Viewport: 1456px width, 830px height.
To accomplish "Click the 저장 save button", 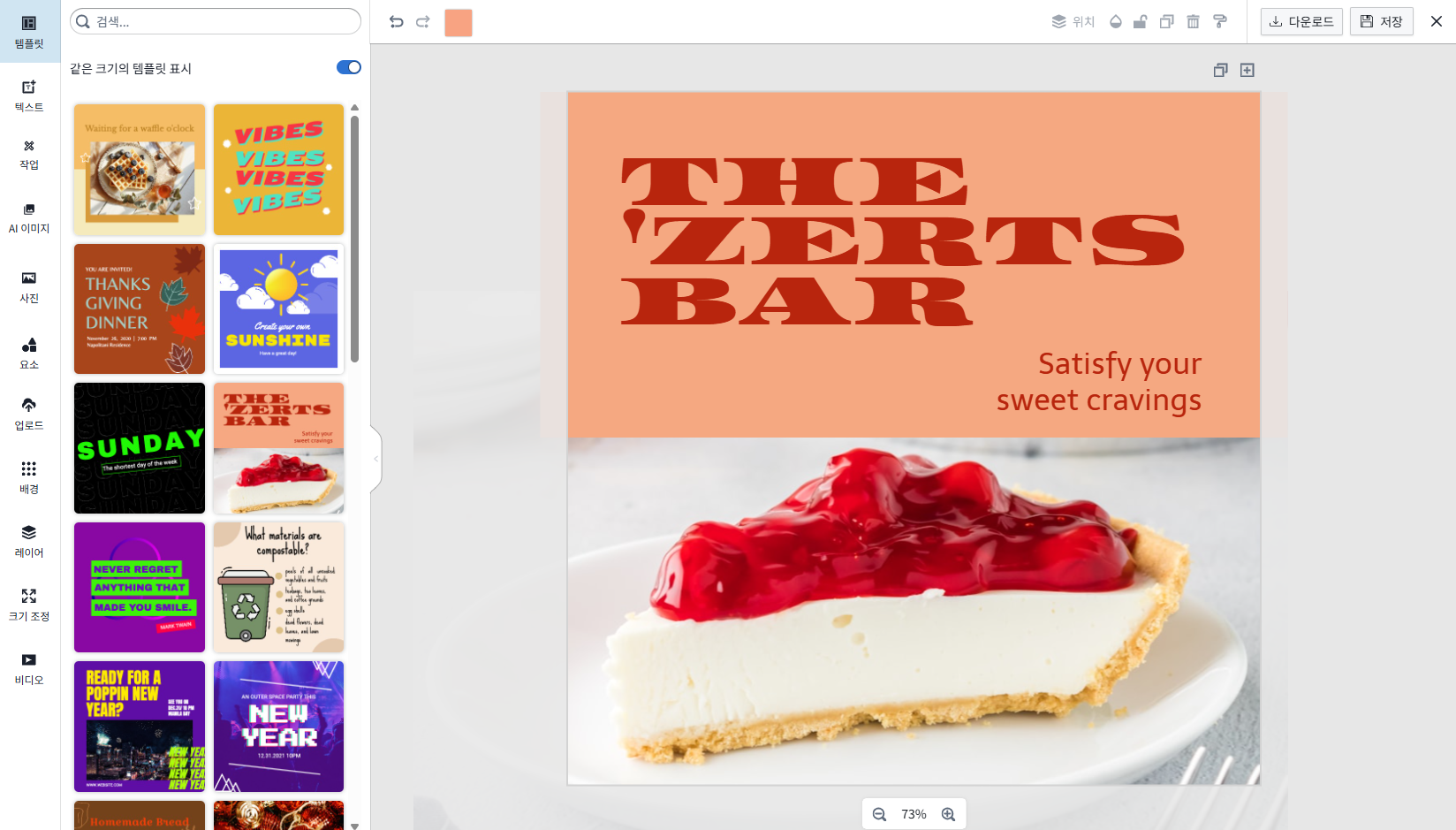I will click(x=1382, y=22).
